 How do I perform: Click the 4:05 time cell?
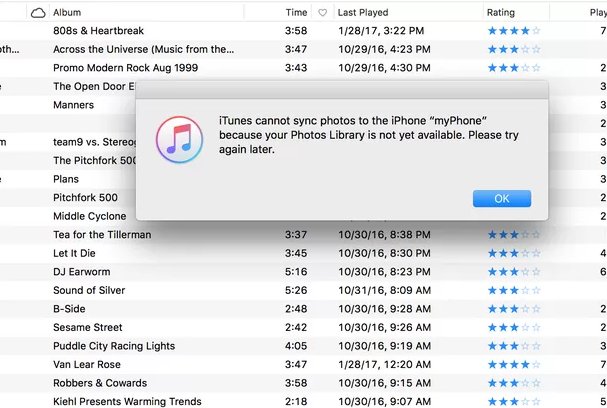click(x=296, y=346)
